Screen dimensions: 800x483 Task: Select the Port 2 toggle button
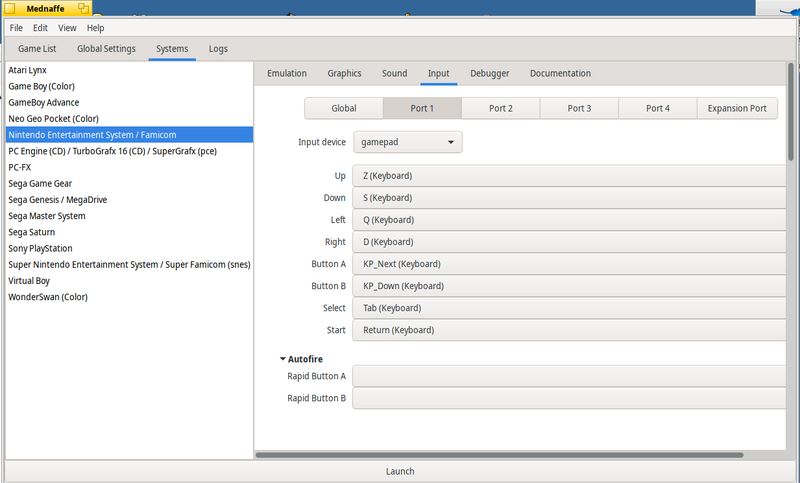pyautogui.click(x=501, y=108)
